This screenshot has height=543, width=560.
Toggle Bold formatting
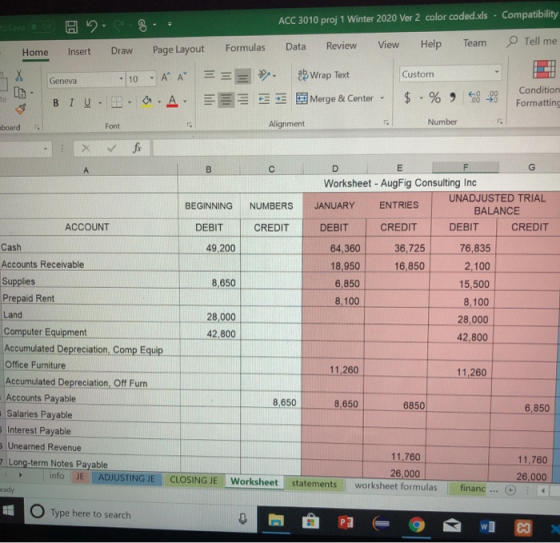(x=56, y=103)
